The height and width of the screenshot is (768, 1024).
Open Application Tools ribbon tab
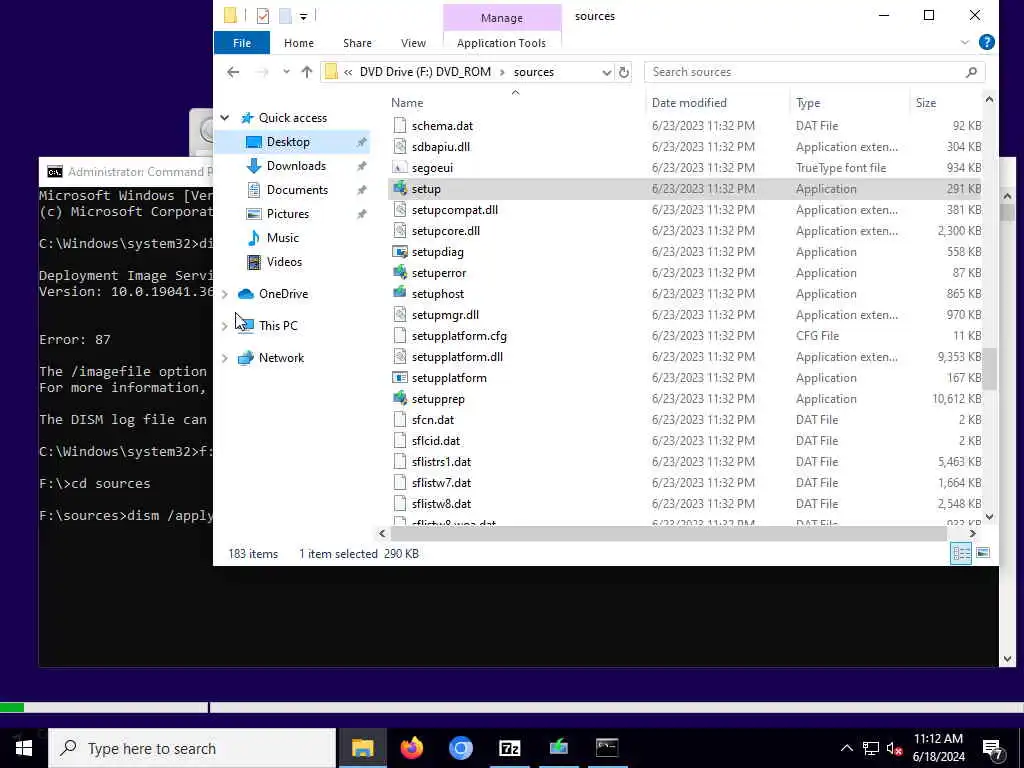[x=501, y=42]
